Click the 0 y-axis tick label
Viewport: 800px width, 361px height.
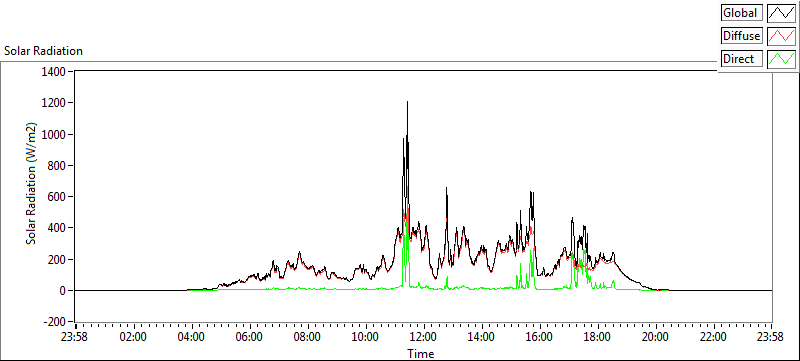click(x=64, y=291)
